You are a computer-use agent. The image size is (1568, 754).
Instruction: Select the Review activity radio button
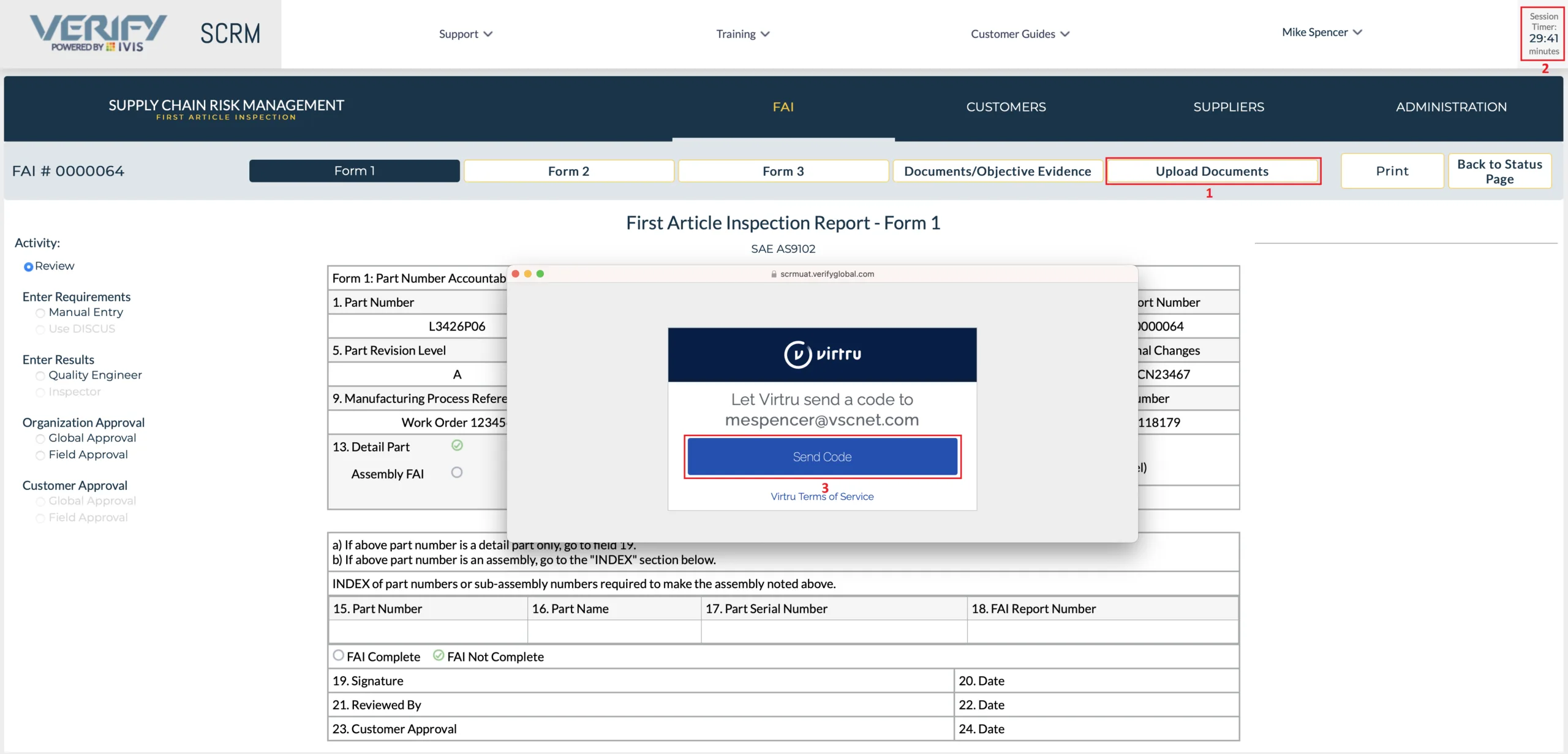tap(28, 266)
